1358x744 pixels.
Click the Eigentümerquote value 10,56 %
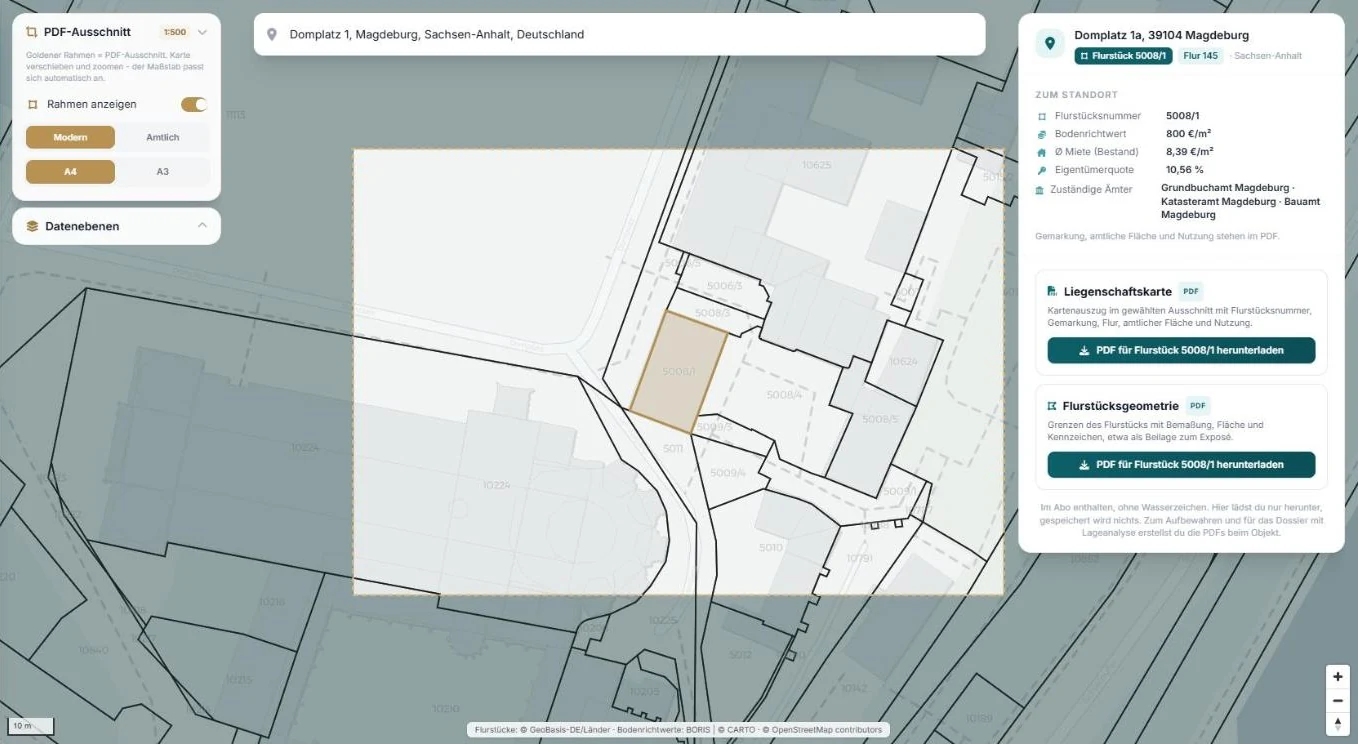point(1186,170)
